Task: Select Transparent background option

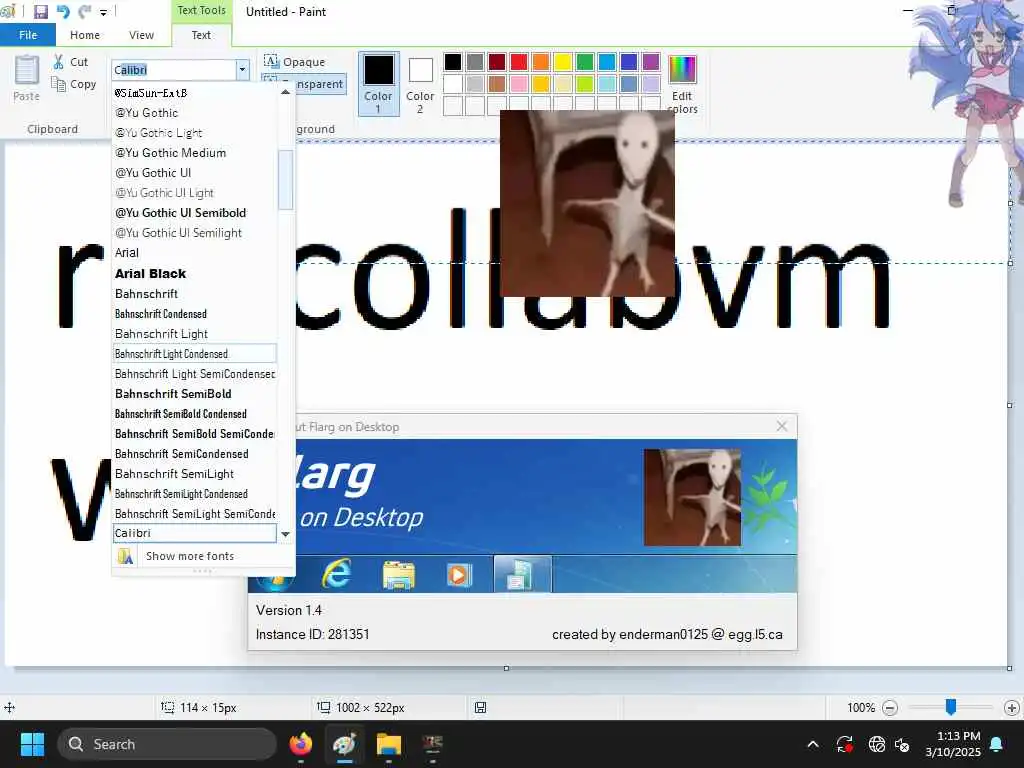Action: 304,84
